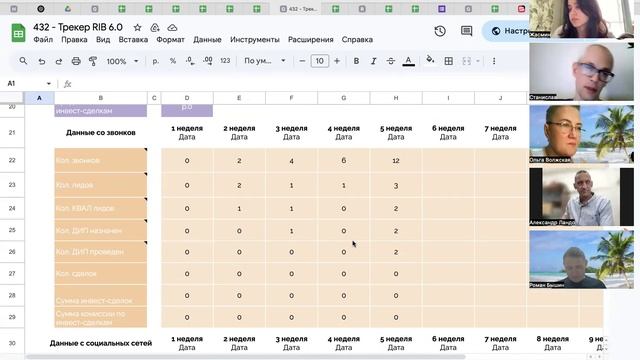Click the Настройки доступа share button
640x360 pixels.
pyautogui.click(x=507, y=31)
